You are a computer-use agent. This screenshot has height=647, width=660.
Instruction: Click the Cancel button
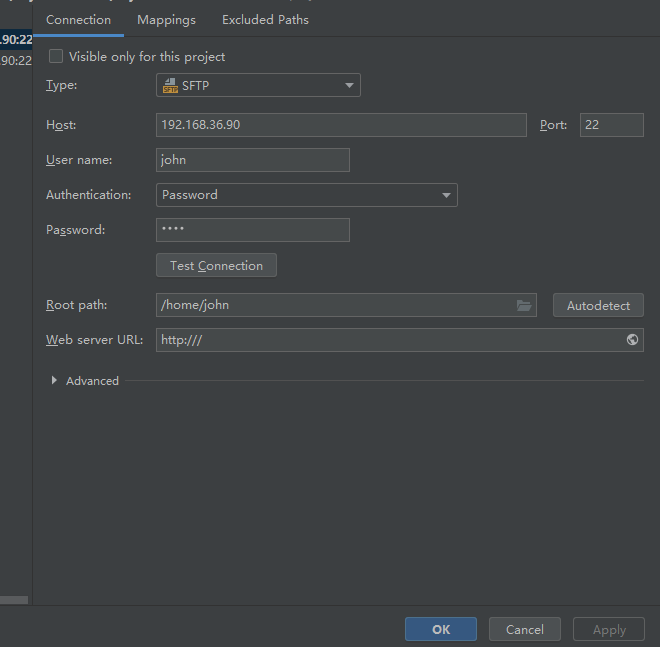(x=525, y=629)
